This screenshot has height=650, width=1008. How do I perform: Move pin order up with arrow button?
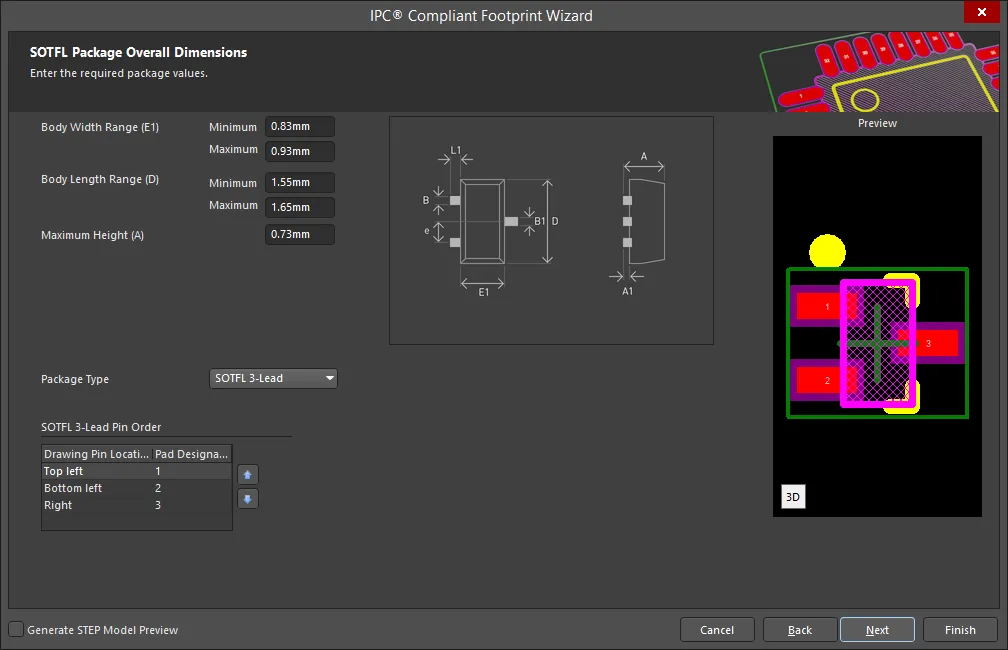(248, 474)
